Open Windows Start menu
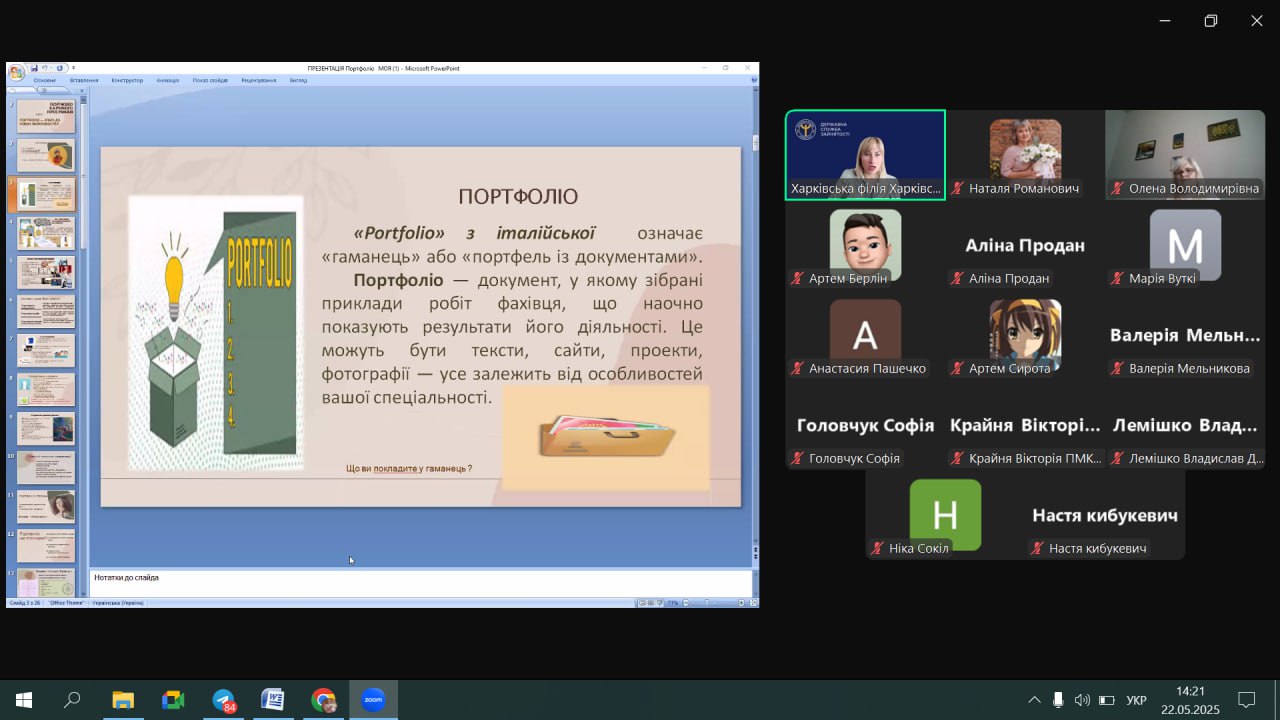1280x720 pixels. tap(24, 700)
